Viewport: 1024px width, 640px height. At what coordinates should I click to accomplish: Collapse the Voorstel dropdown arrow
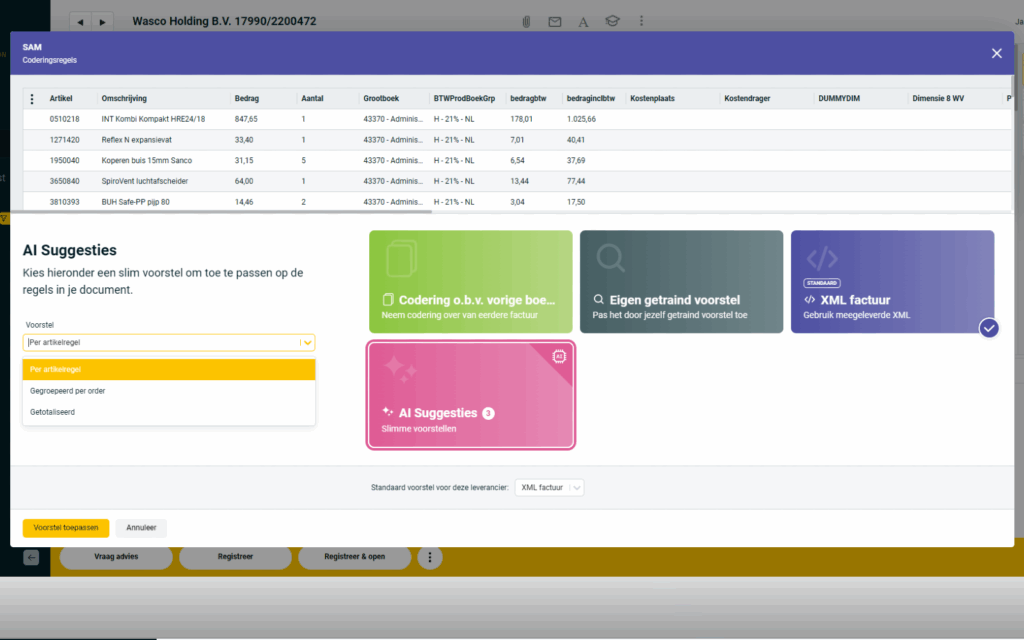tap(307, 343)
